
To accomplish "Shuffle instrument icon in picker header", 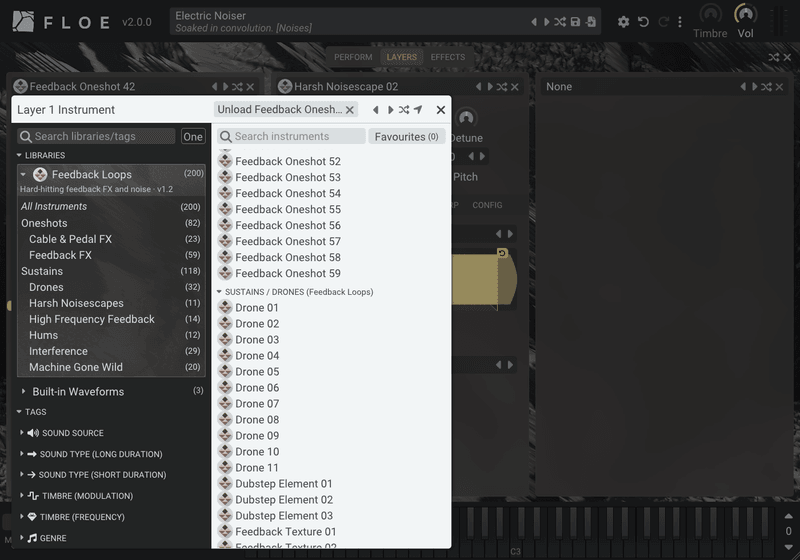I will coord(404,110).
